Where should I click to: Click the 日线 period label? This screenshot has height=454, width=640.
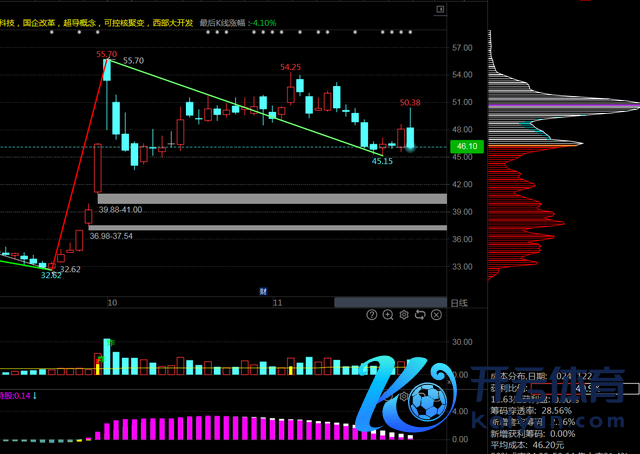point(461,301)
